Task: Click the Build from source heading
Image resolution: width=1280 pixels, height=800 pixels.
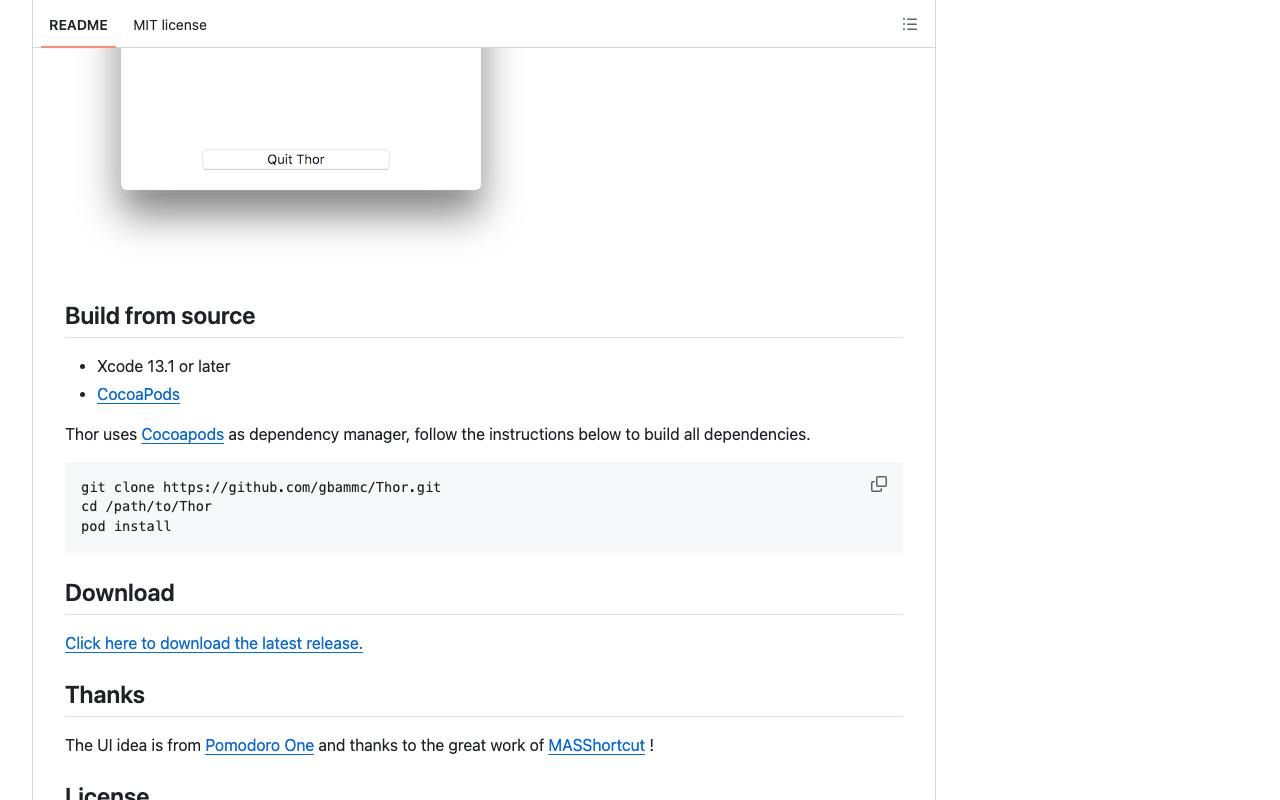Action: coord(160,316)
